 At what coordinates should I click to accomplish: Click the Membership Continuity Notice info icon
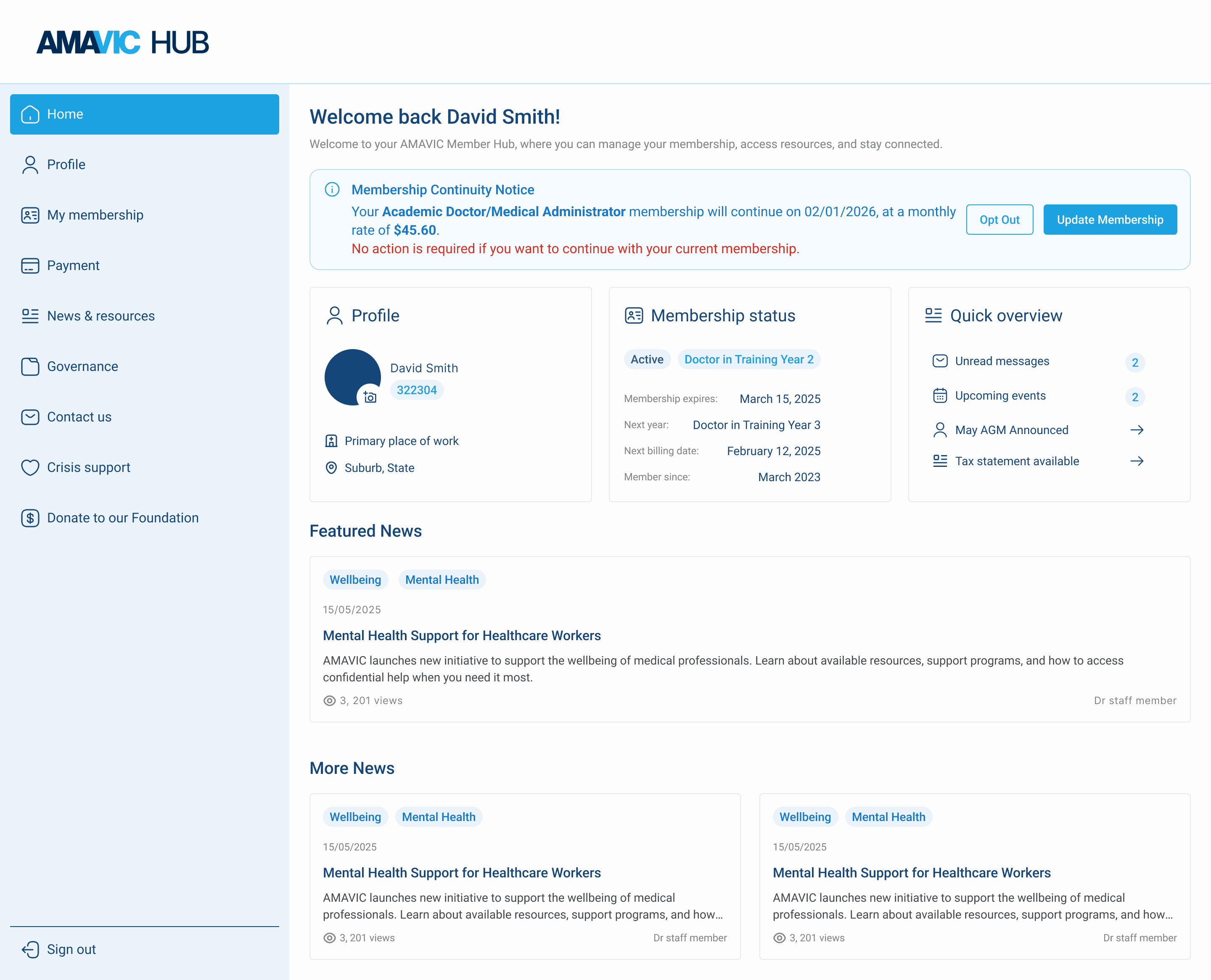(x=332, y=190)
